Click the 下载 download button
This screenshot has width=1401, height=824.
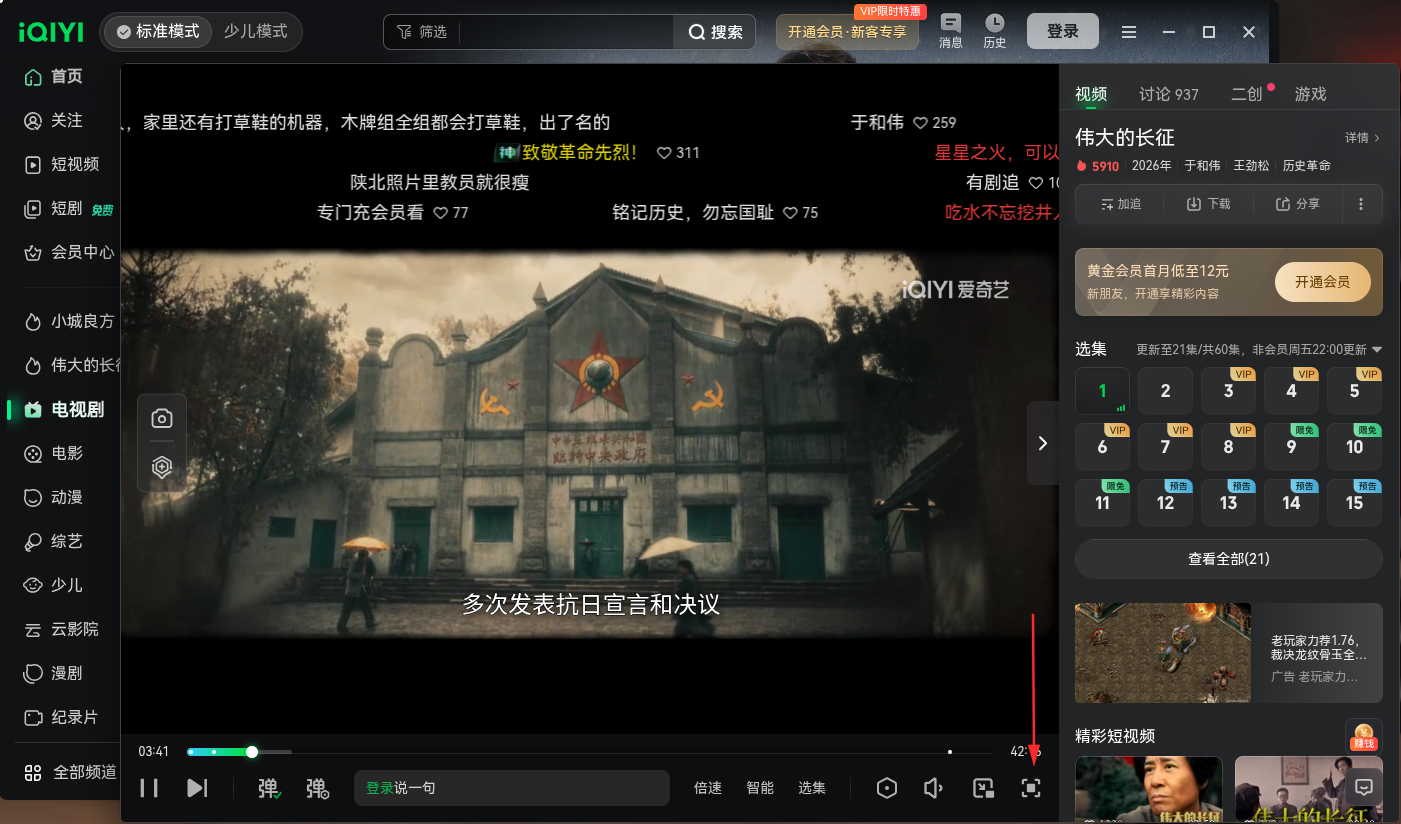(x=1208, y=204)
